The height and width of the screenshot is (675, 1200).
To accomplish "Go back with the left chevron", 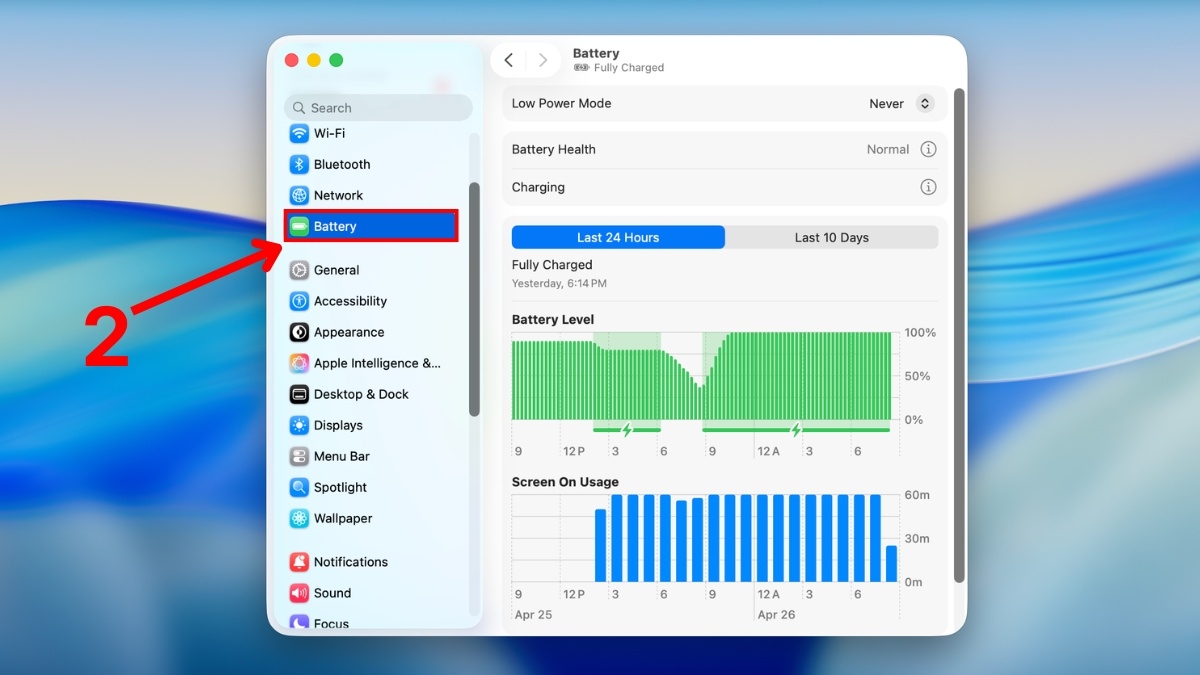I will pos(509,60).
